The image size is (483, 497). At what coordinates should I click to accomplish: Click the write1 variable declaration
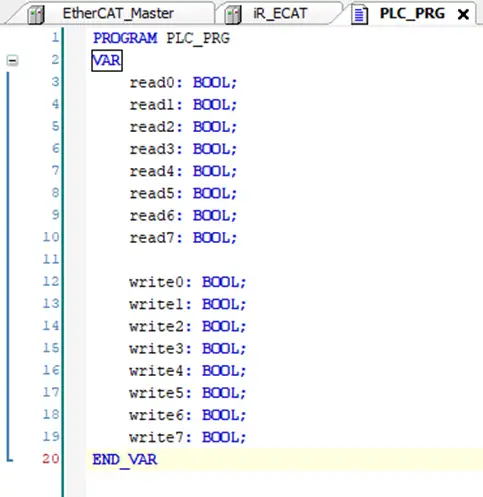click(188, 304)
